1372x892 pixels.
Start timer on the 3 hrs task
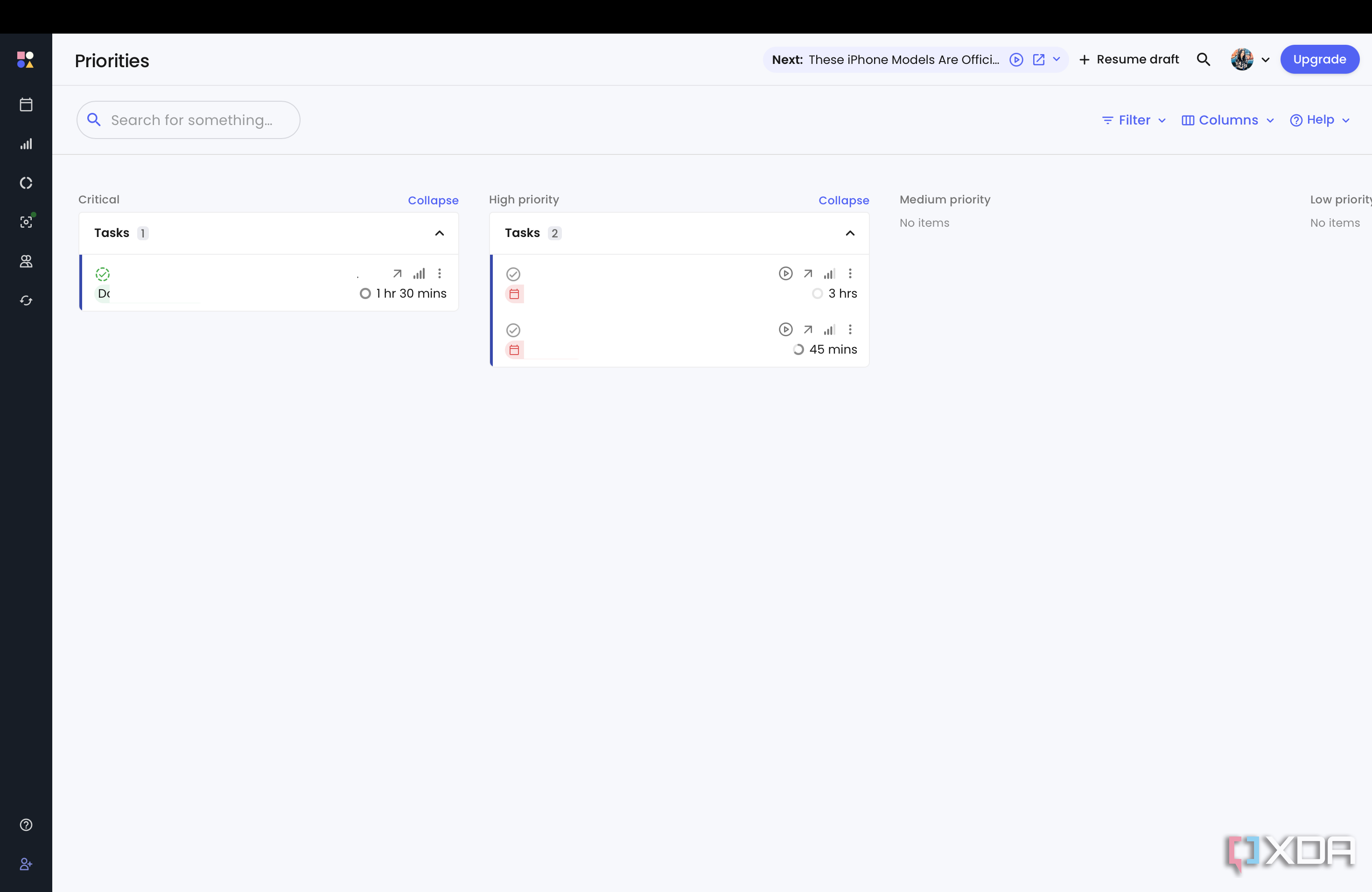785,273
